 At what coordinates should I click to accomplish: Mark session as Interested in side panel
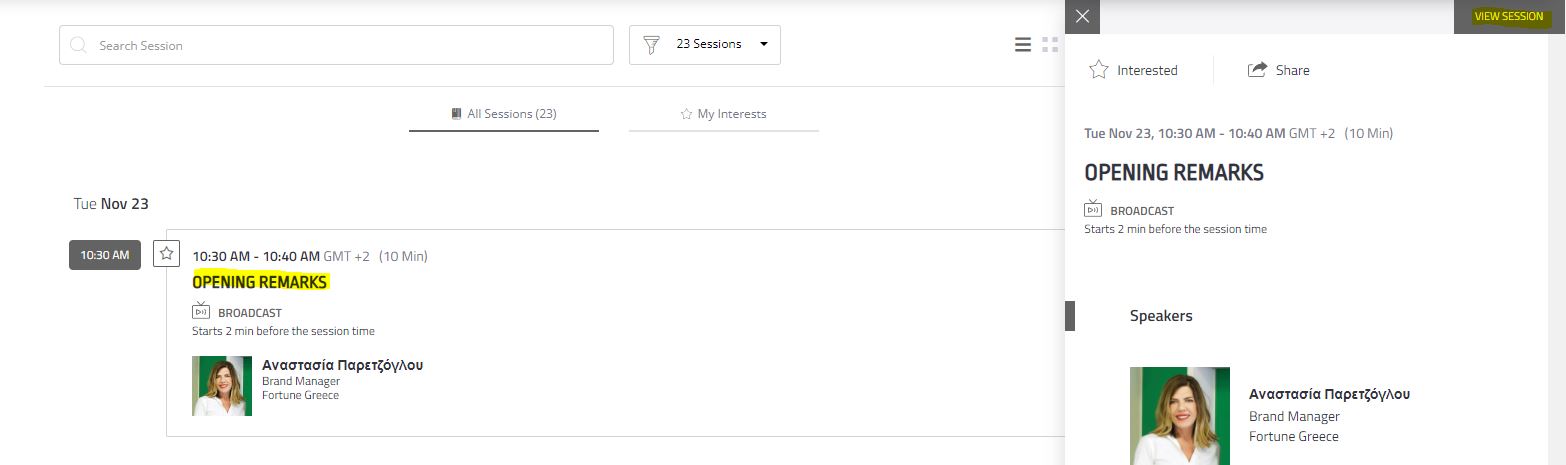(1133, 70)
